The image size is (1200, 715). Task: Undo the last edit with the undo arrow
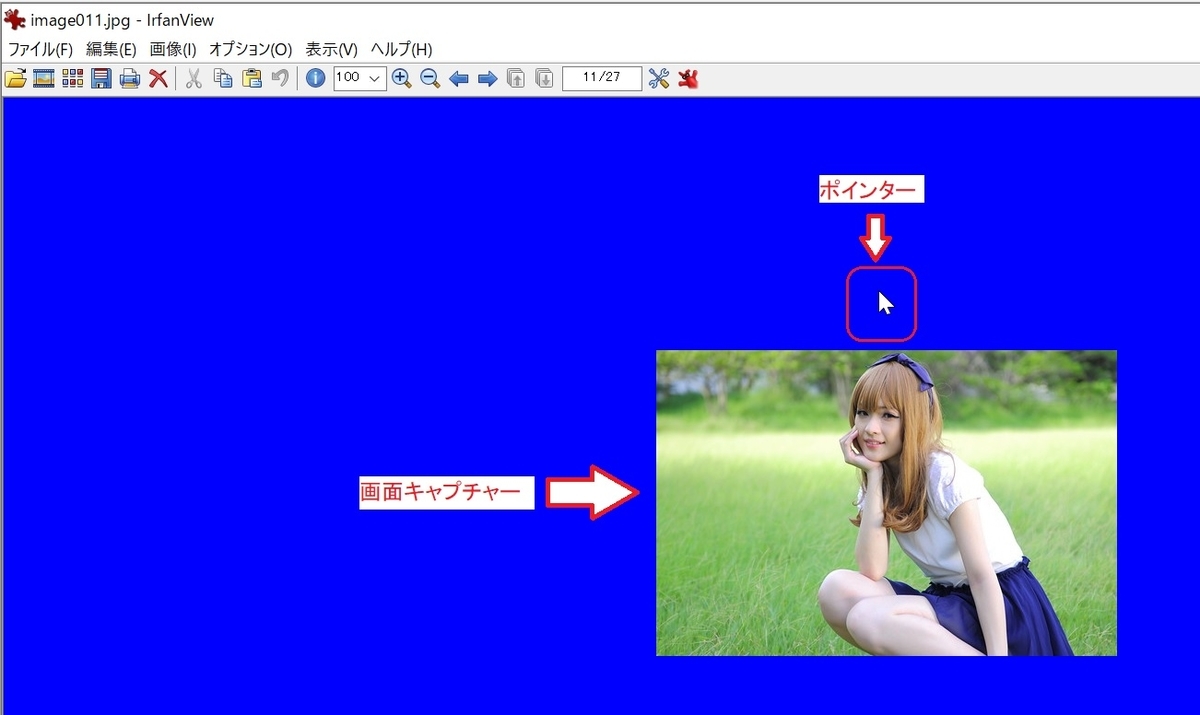[x=281, y=78]
